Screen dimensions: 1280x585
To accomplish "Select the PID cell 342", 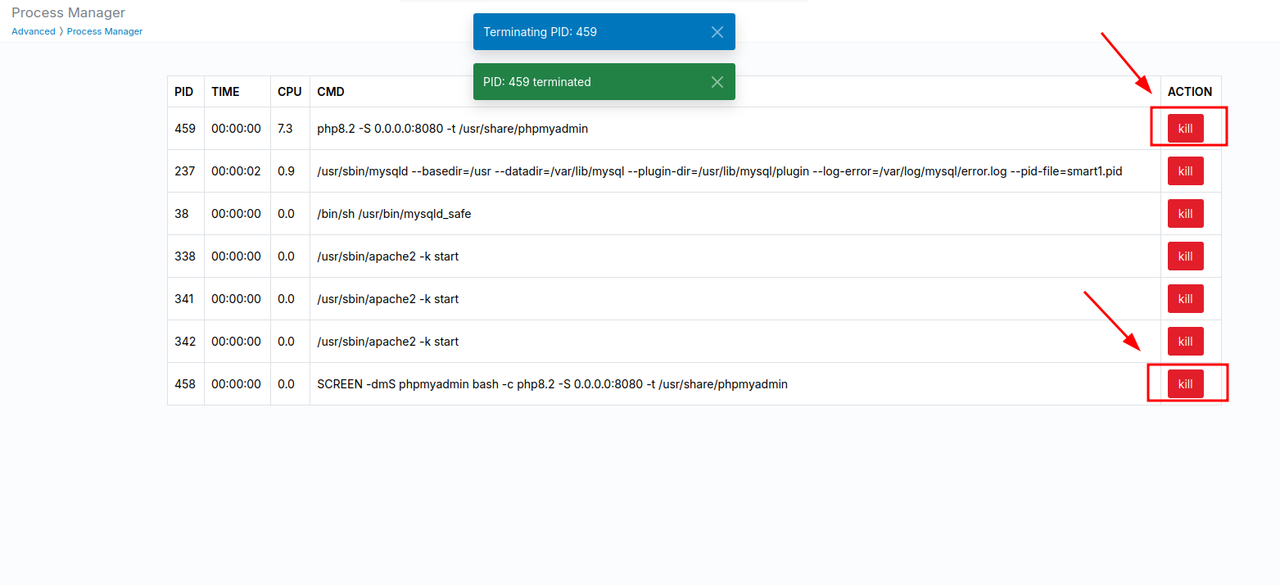I will (x=185, y=341).
